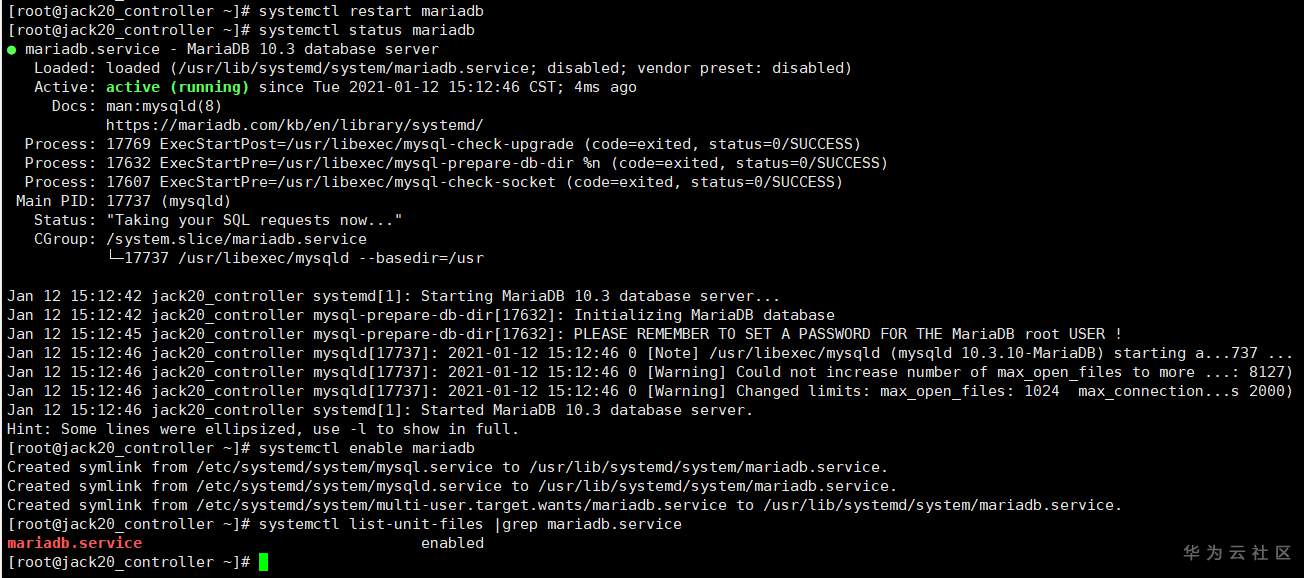Click the "Hint: Some lines were ellipsized" line
1304x578 pixels.
tap(263, 429)
